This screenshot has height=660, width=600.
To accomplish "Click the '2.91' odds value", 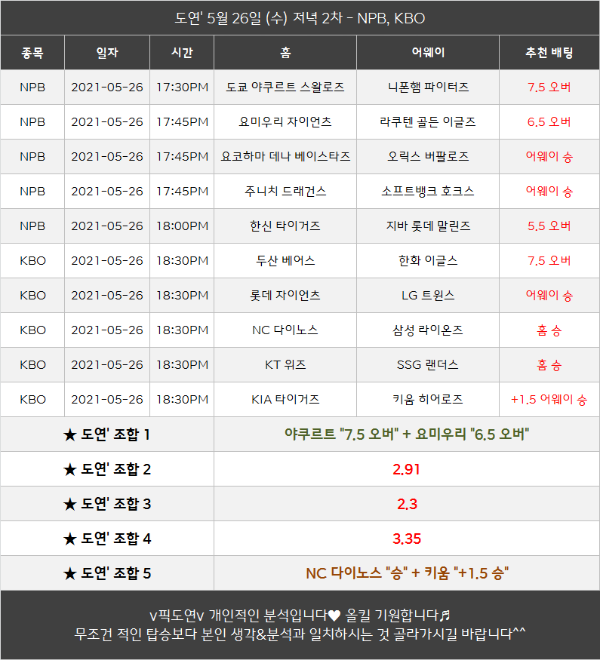I will pyautogui.click(x=407, y=469).
